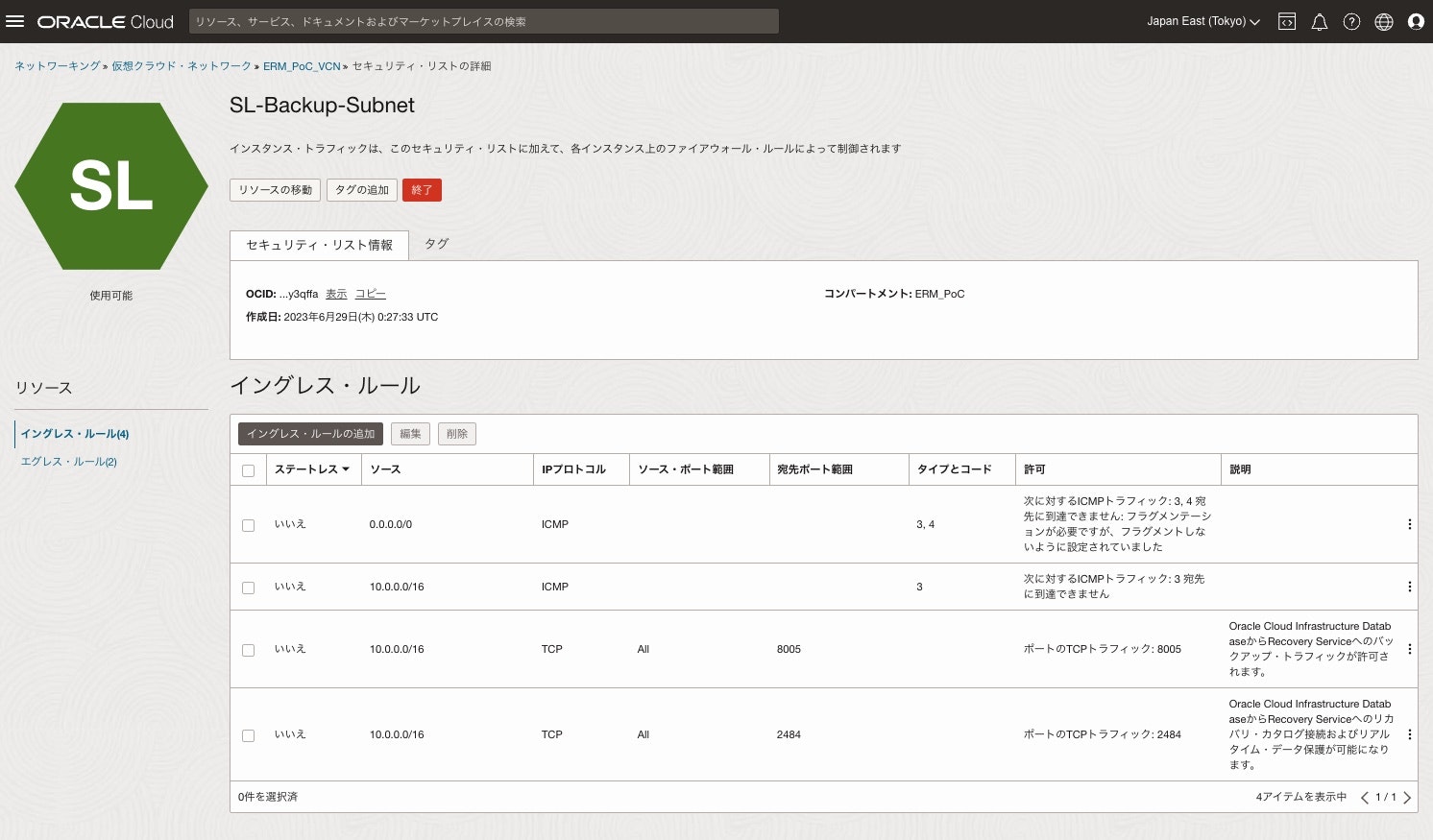Open the notifications bell
The image size is (1433, 840).
pyautogui.click(x=1320, y=21)
